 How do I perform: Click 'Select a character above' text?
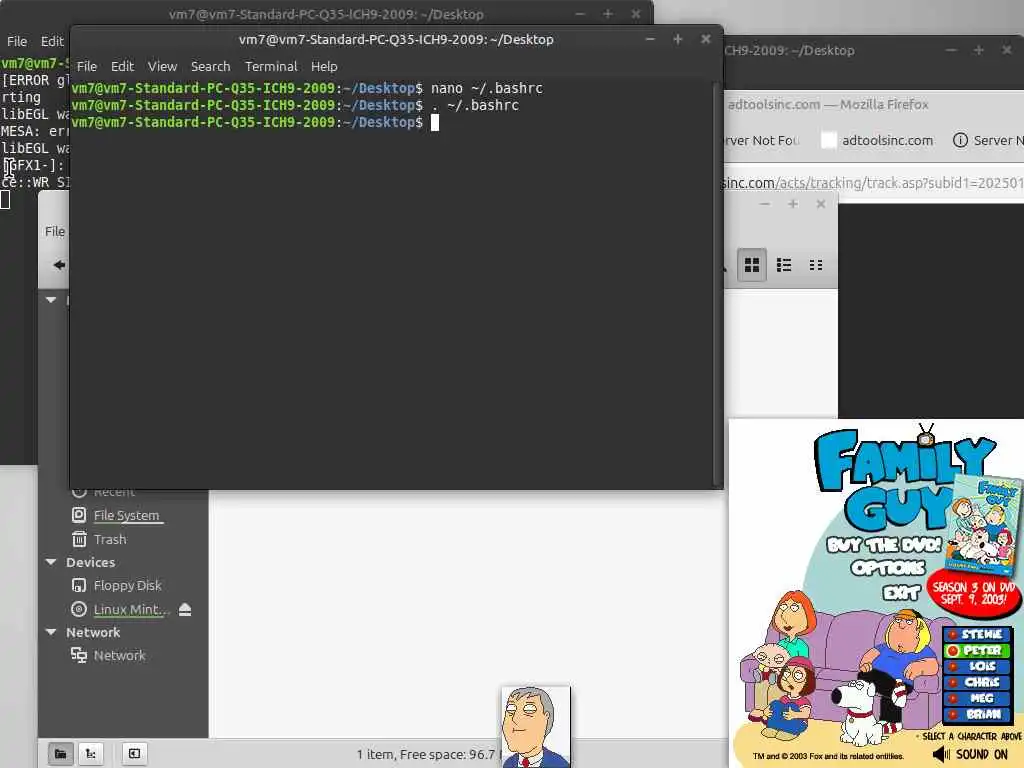pyautogui.click(x=970, y=736)
